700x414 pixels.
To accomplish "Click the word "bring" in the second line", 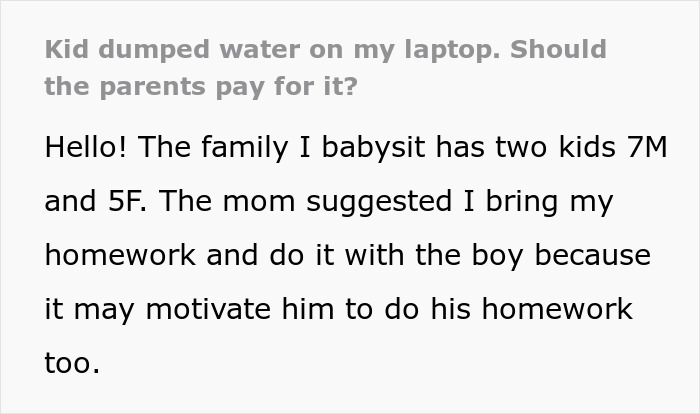I will click(522, 202).
